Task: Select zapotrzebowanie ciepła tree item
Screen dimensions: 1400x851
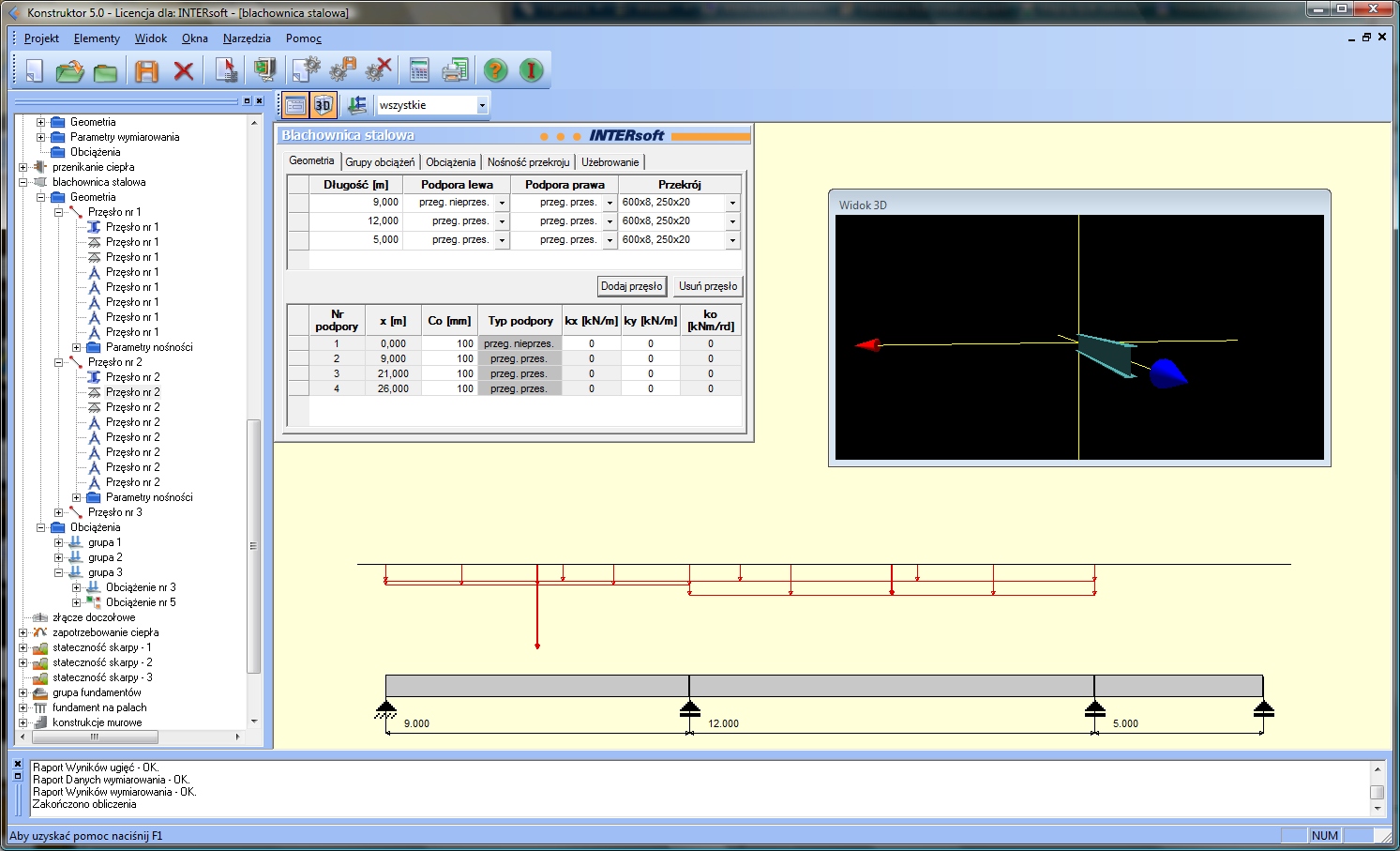Action: click(105, 632)
